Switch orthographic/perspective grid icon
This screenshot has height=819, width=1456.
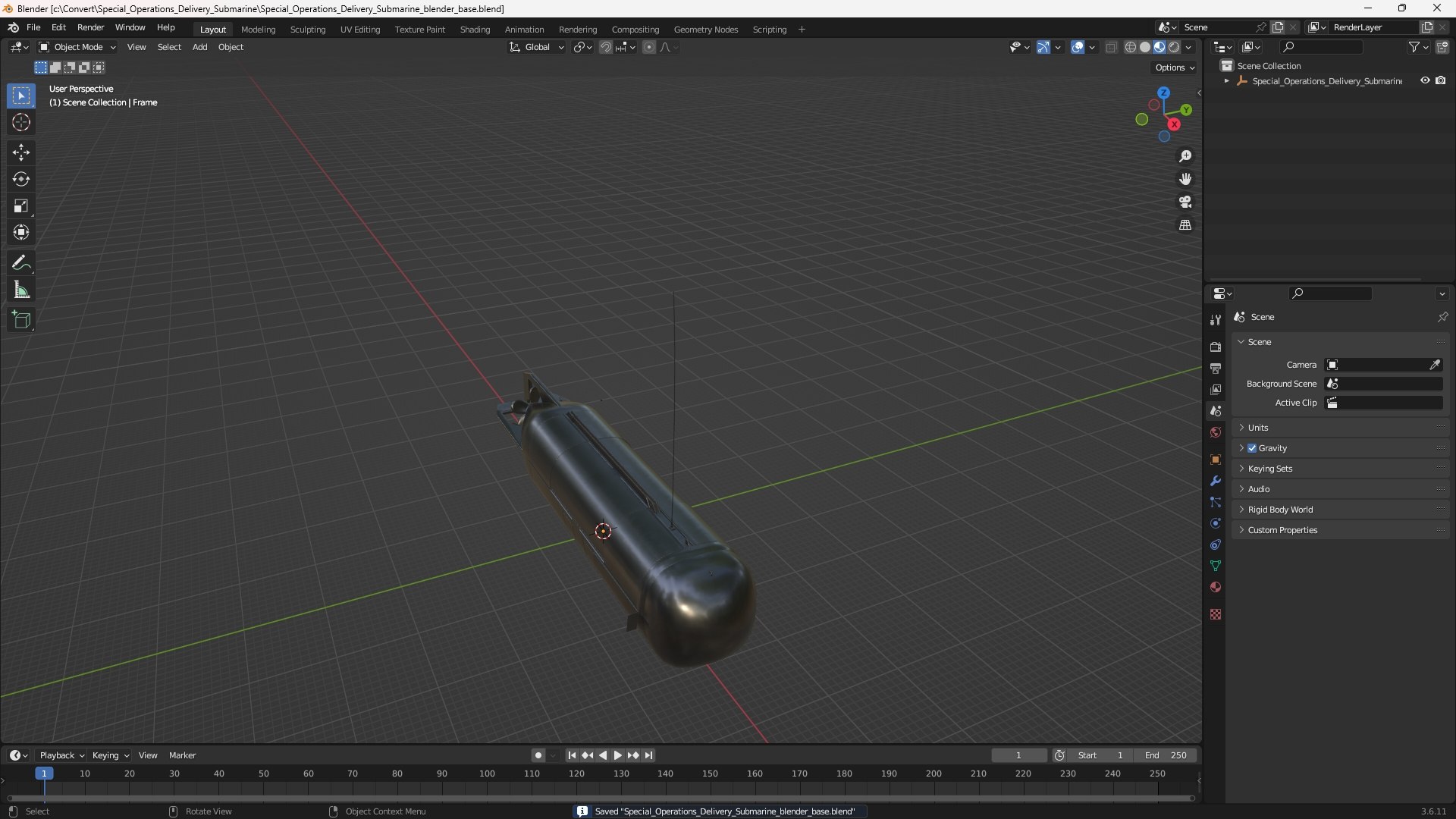1185,225
